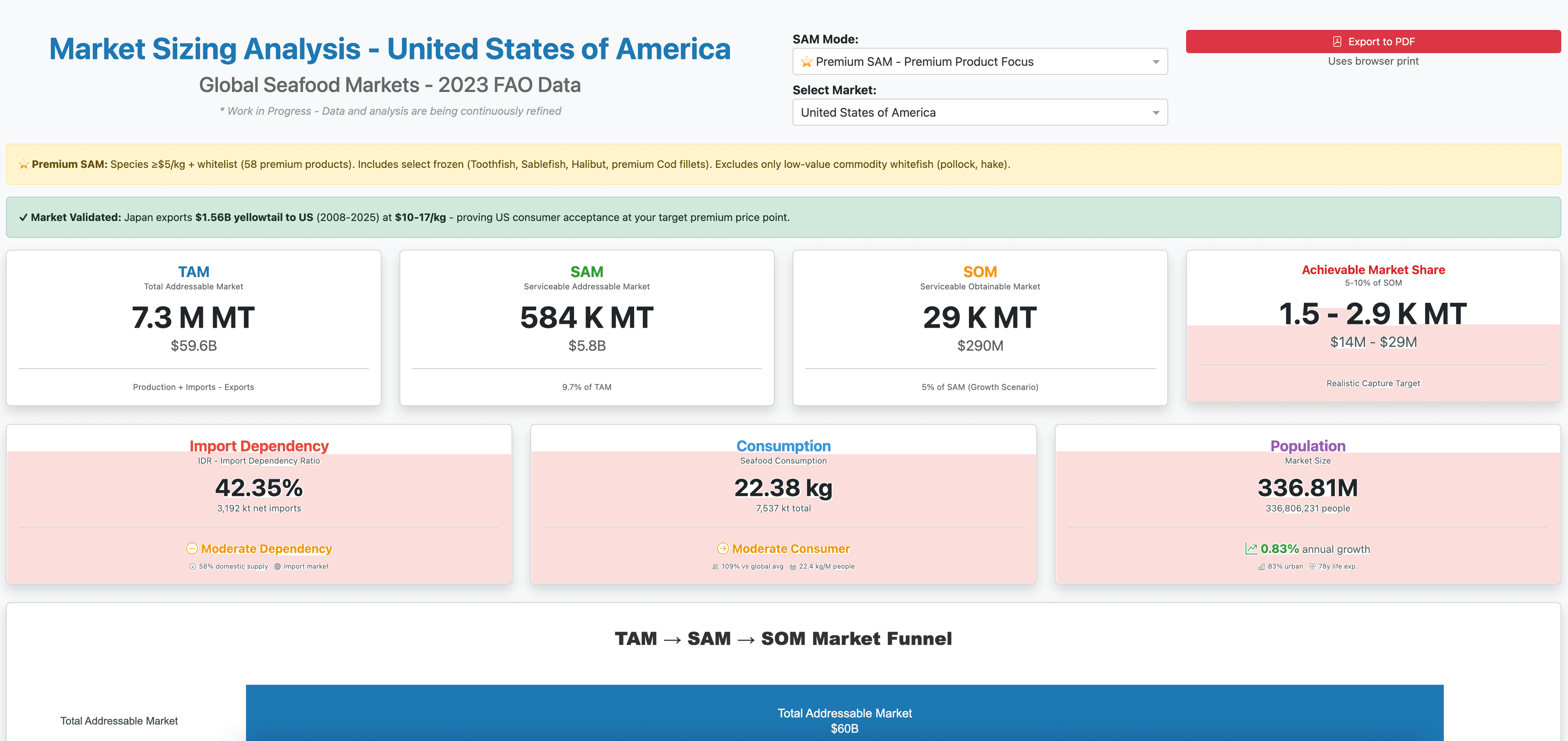Viewport: 1568px width, 741px height.
Task: Click the arrow icon beside Moderate Consumer
Action: tap(724, 549)
